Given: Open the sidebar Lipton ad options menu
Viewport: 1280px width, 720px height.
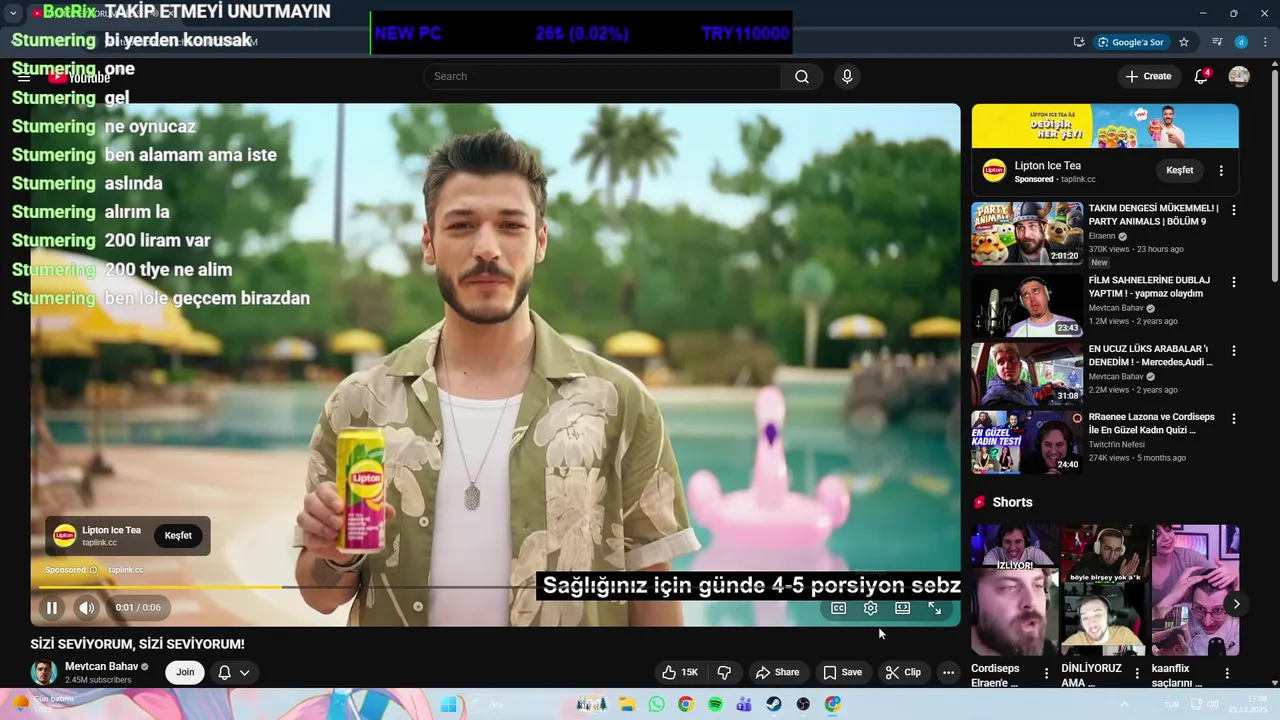Looking at the screenshot, I should point(1221,171).
